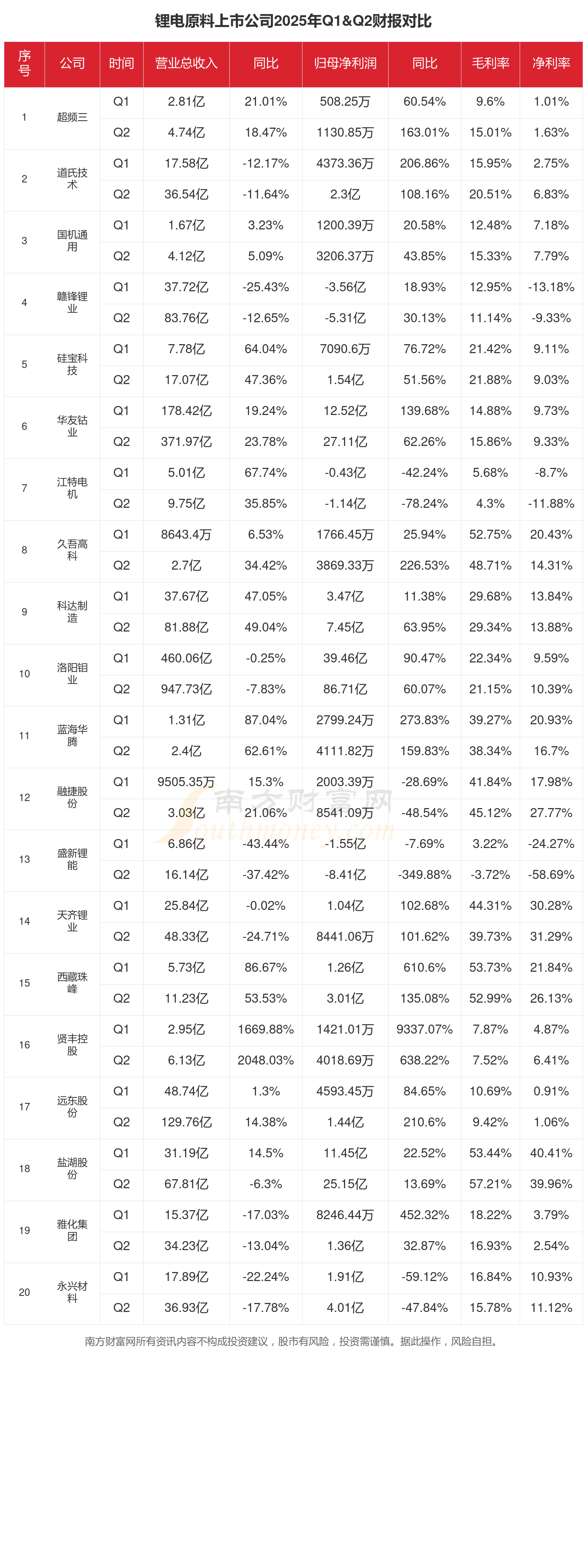
Task: Click the 永兴材料 company cell
Action: click(72, 1292)
